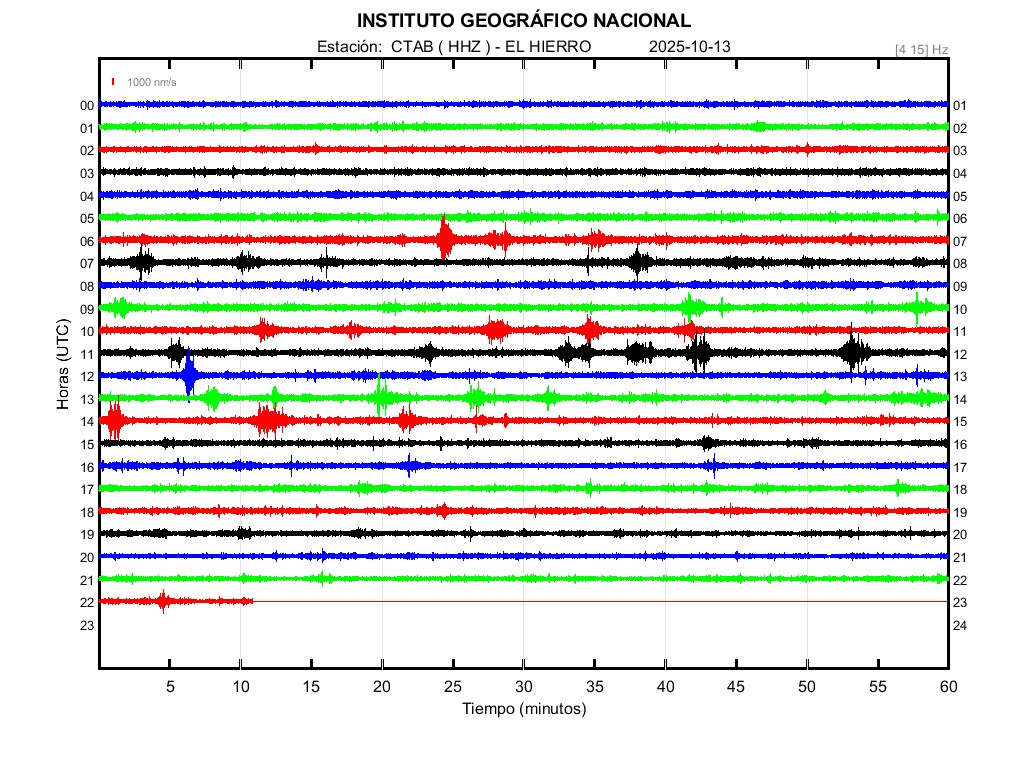Click the black event near minute 38 on the hour 07 trace
Viewport: 1024px width, 768px height.
click(x=639, y=262)
